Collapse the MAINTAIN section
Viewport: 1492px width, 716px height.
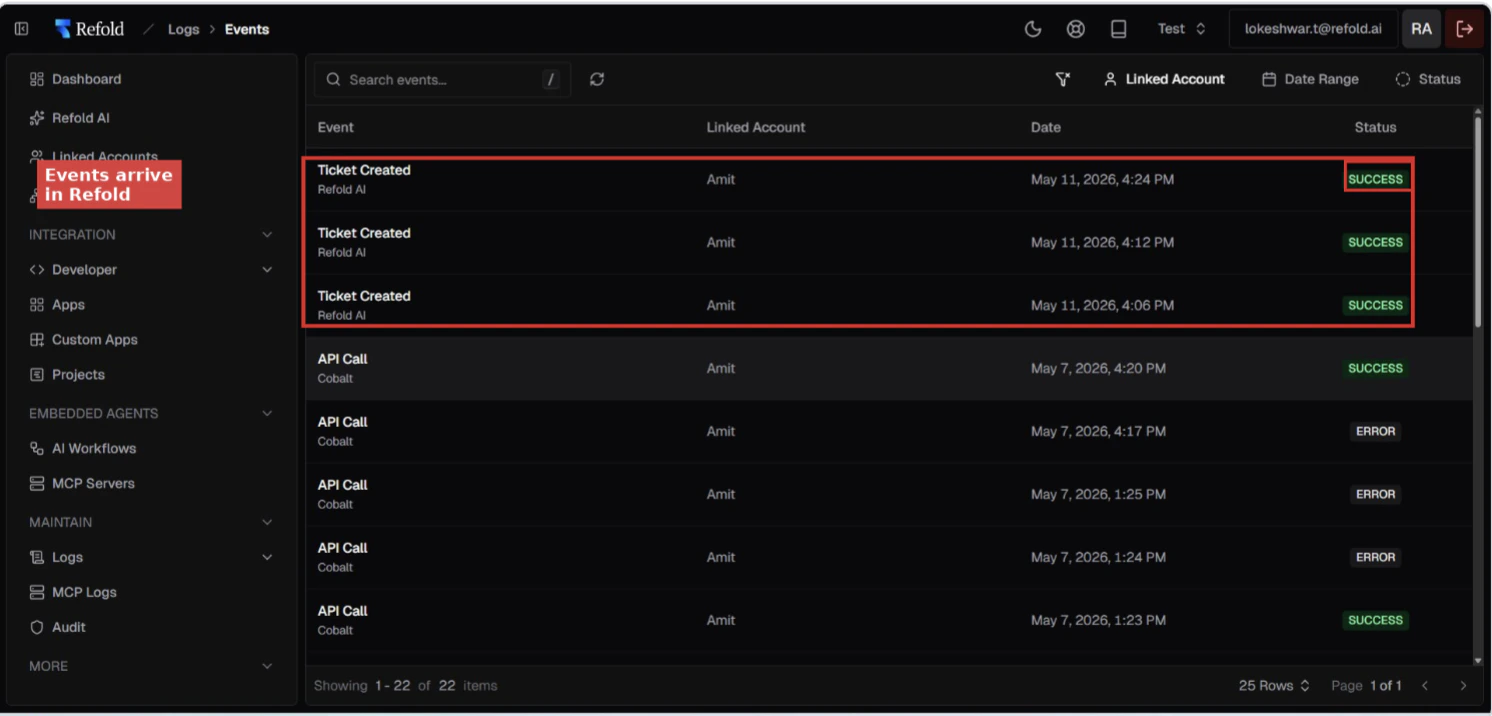coord(266,522)
